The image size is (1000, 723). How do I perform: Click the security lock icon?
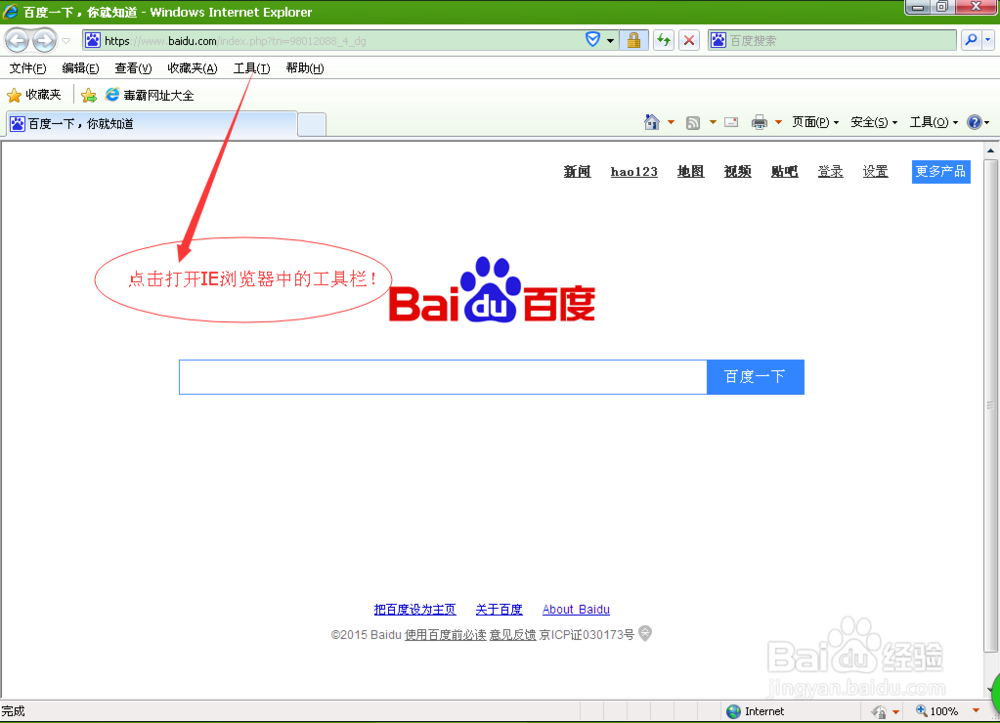click(x=633, y=40)
